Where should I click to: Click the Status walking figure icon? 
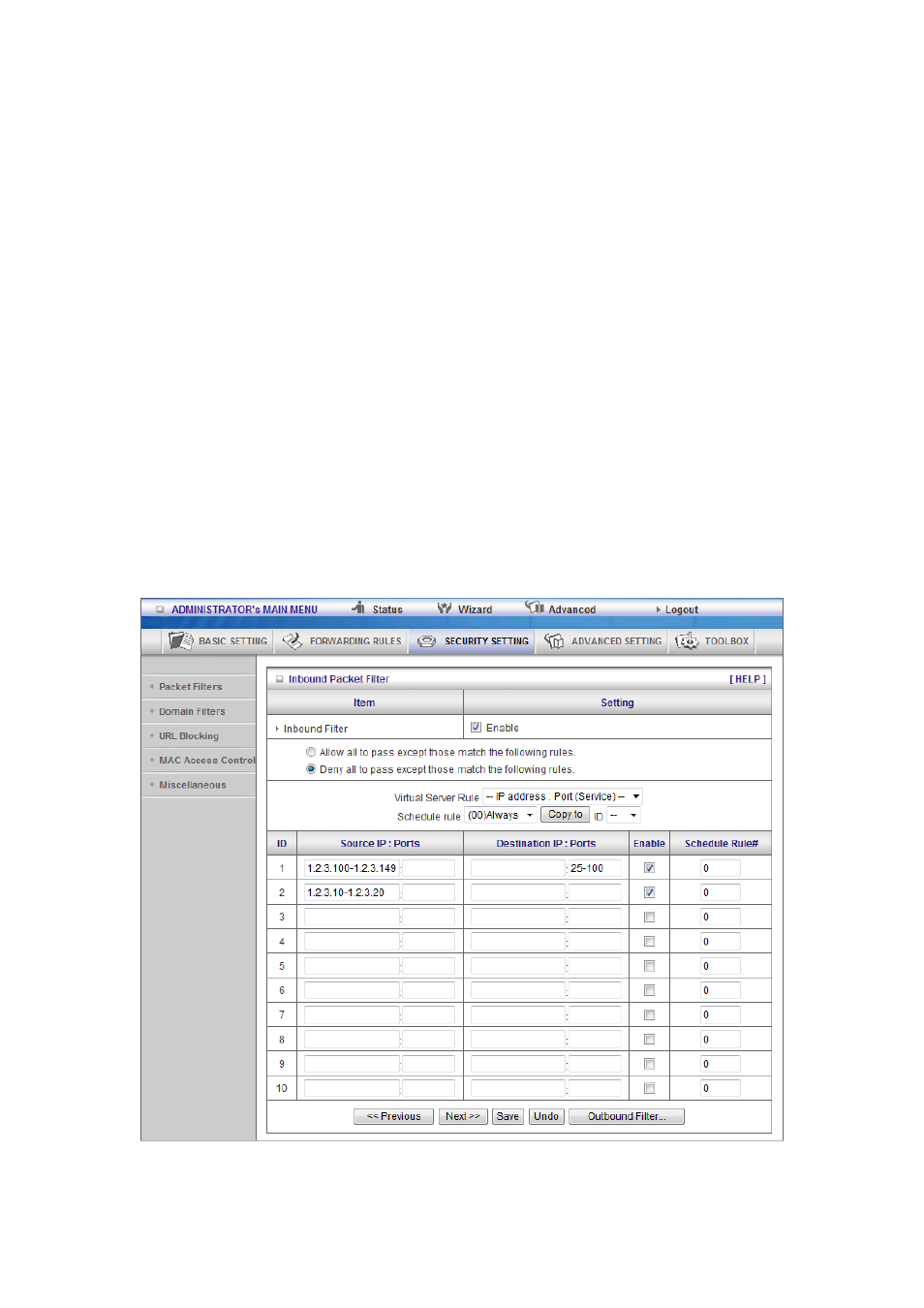pos(358,607)
